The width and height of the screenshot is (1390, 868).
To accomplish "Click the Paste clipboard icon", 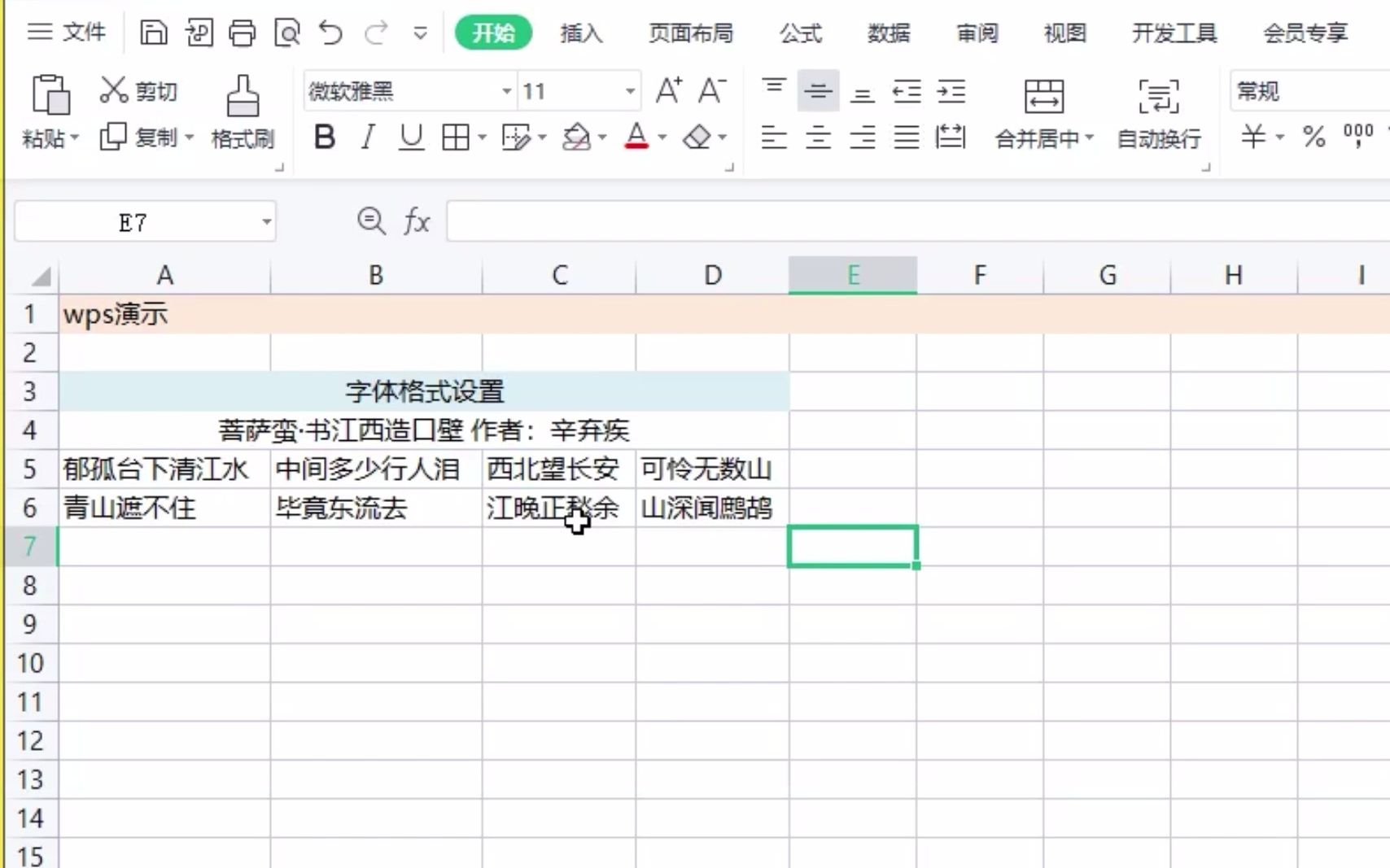I will [x=50, y=94].
